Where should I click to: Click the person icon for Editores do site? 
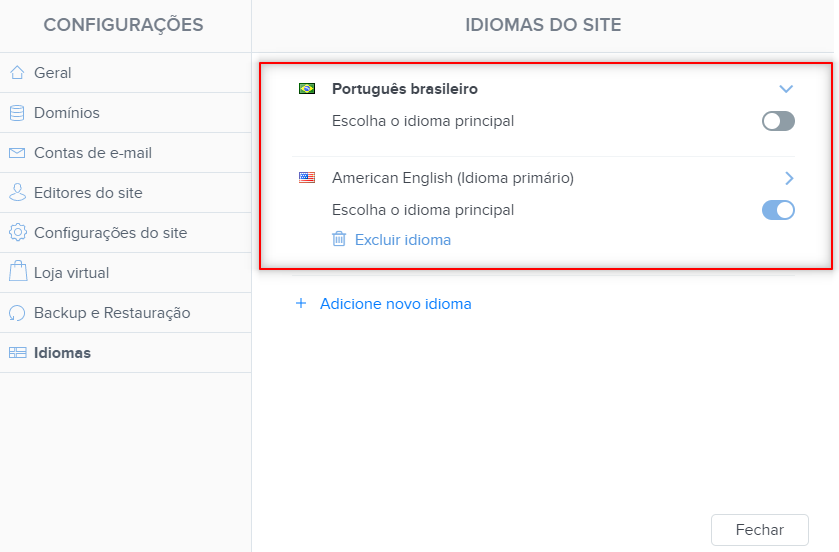(17, 193)
